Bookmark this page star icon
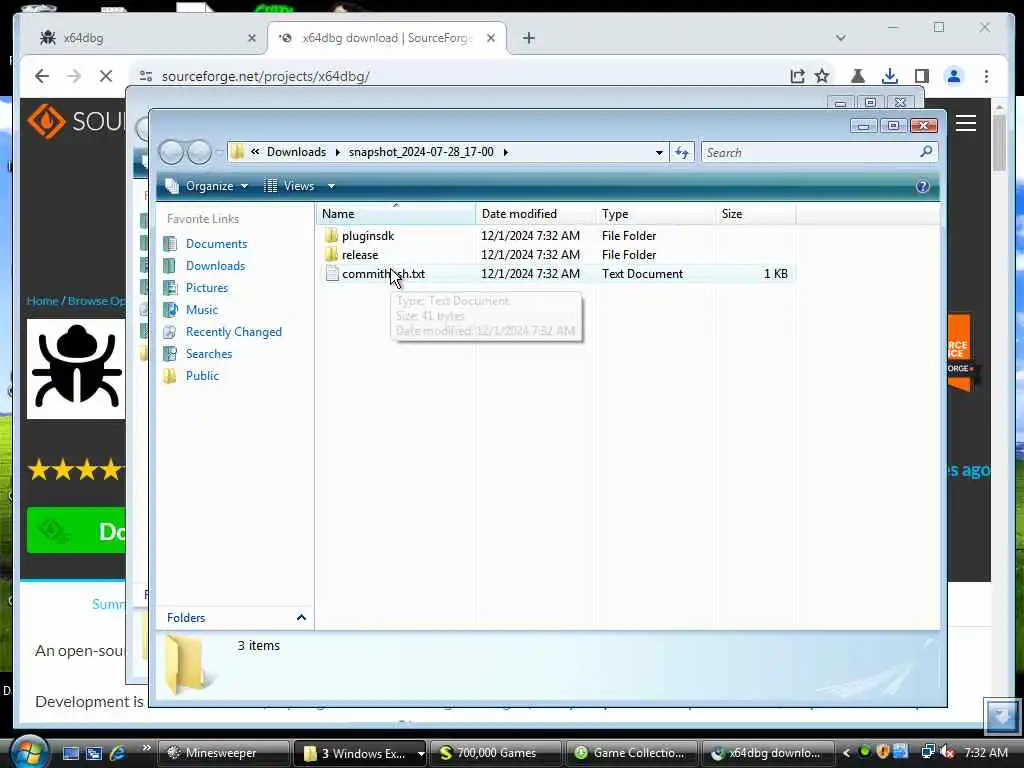1024x768 pixels. [x=822, y=76]
